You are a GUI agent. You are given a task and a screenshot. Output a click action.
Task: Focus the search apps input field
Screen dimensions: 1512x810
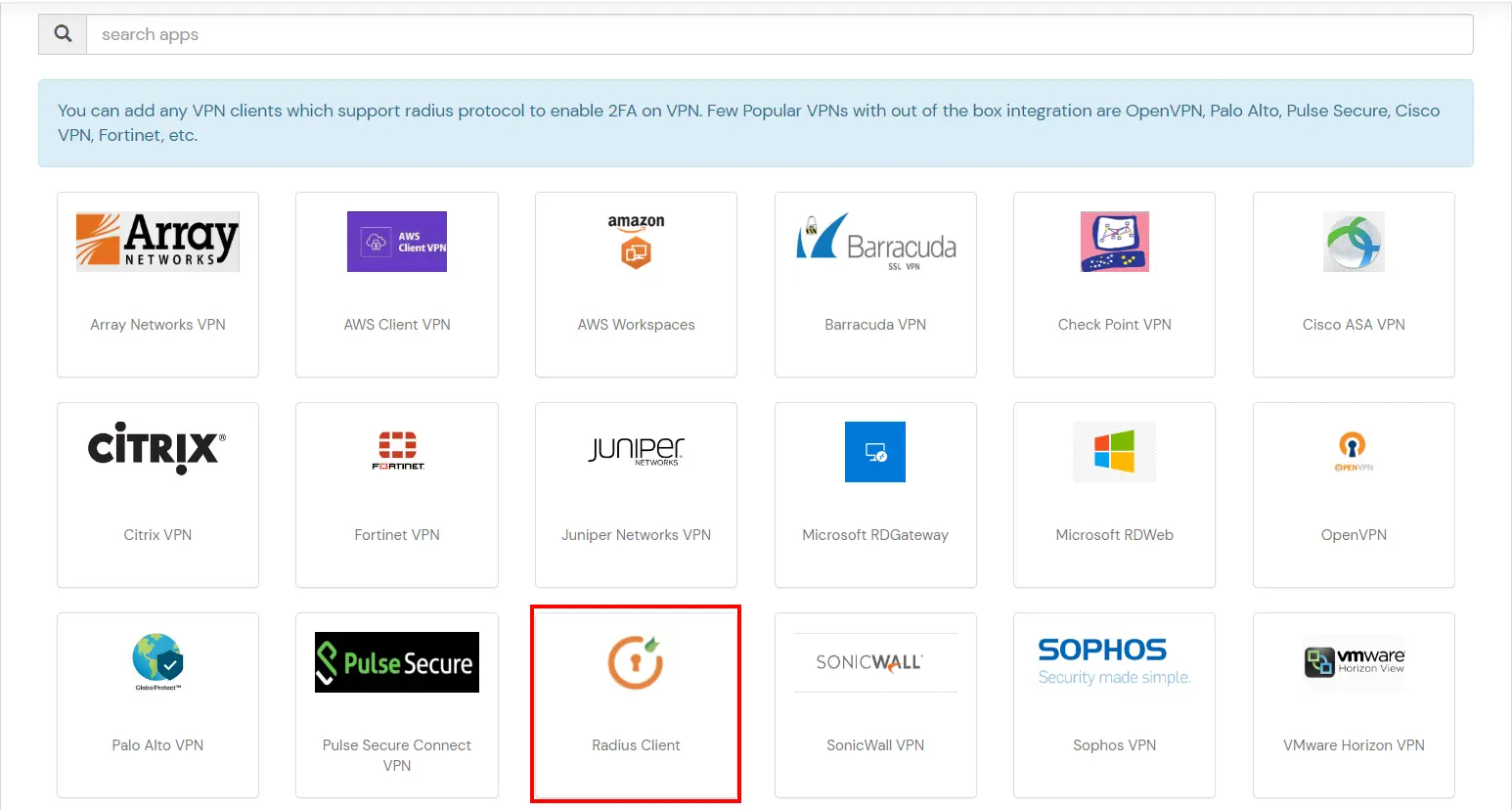(779, 34)
